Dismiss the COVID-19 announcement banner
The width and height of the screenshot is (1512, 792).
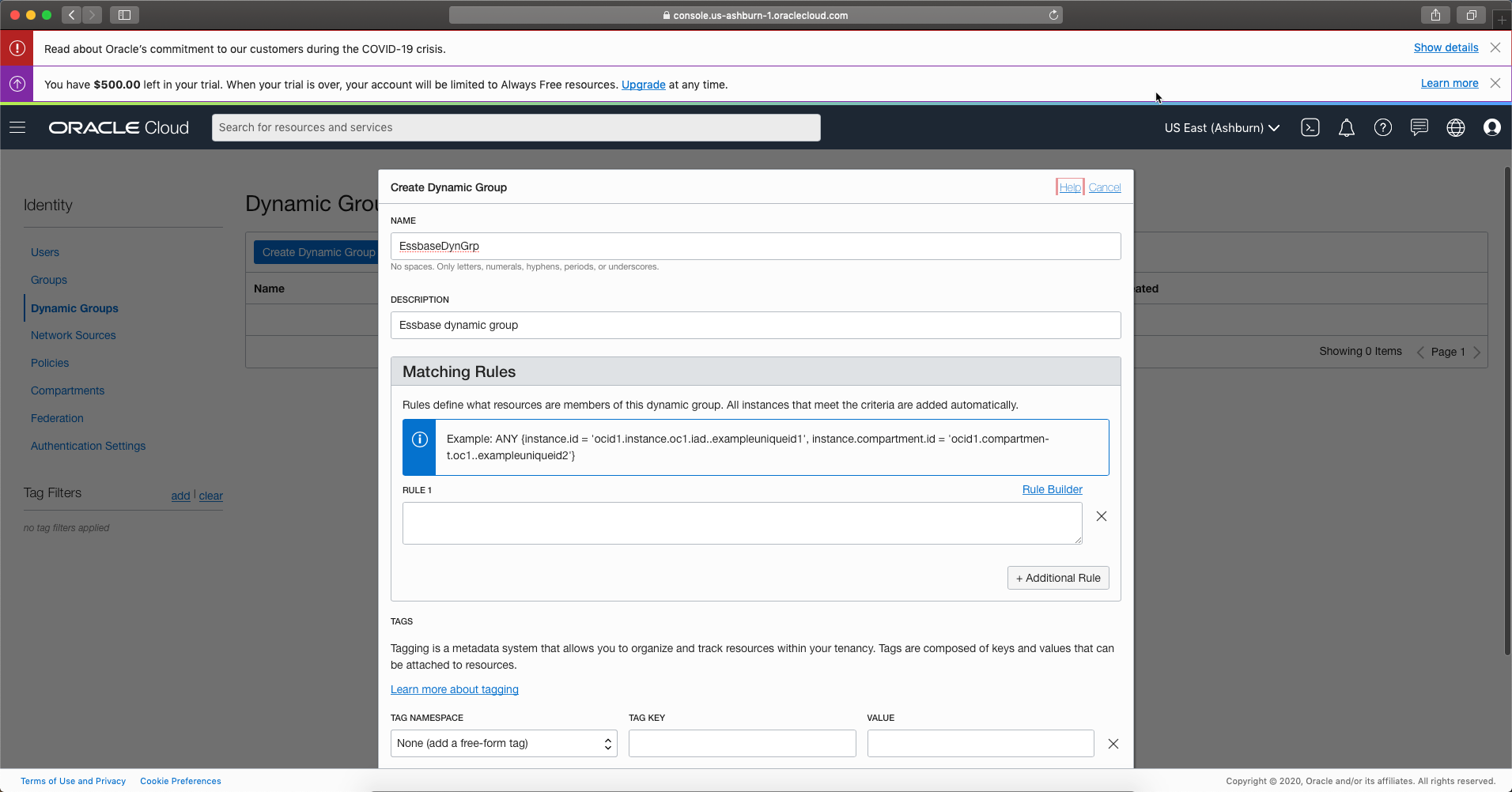(x=1495, y=47)
